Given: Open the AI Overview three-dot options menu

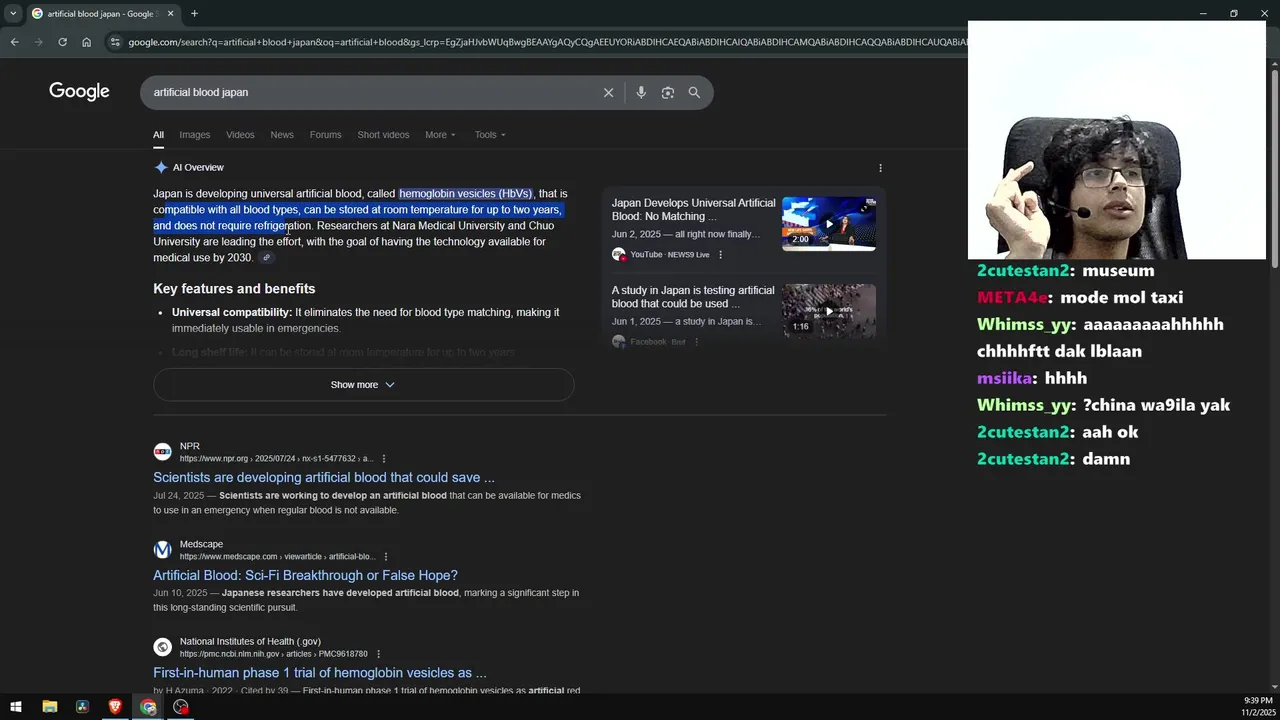Looking at the screenshot, I should tap(880, 168).
